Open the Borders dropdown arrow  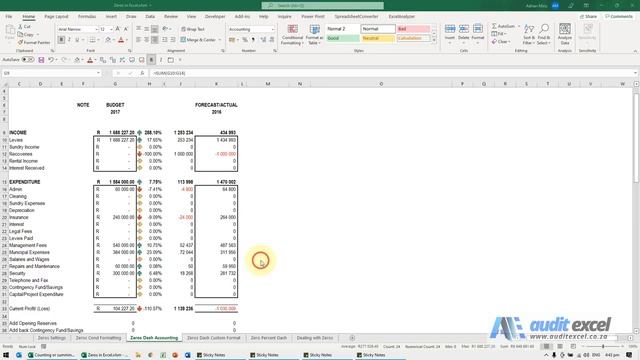click(99, 40)
